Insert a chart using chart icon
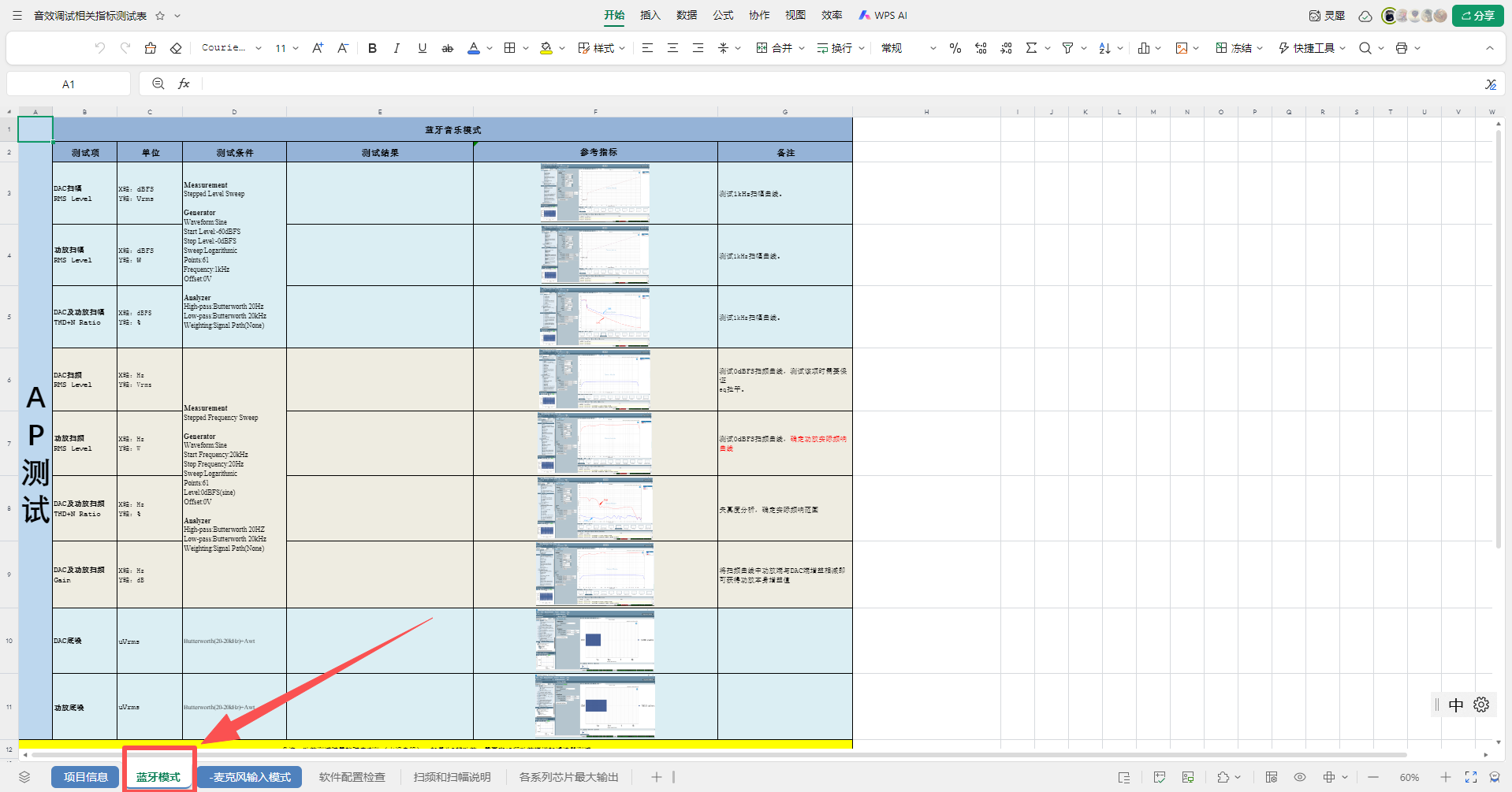This screenshot has width=1512, height=792. (1144, 48)
